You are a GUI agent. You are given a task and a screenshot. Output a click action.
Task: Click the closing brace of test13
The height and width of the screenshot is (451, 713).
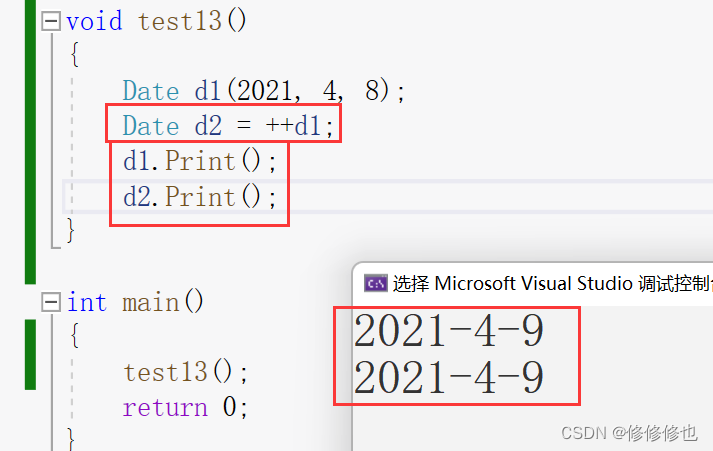coord(70,231)
